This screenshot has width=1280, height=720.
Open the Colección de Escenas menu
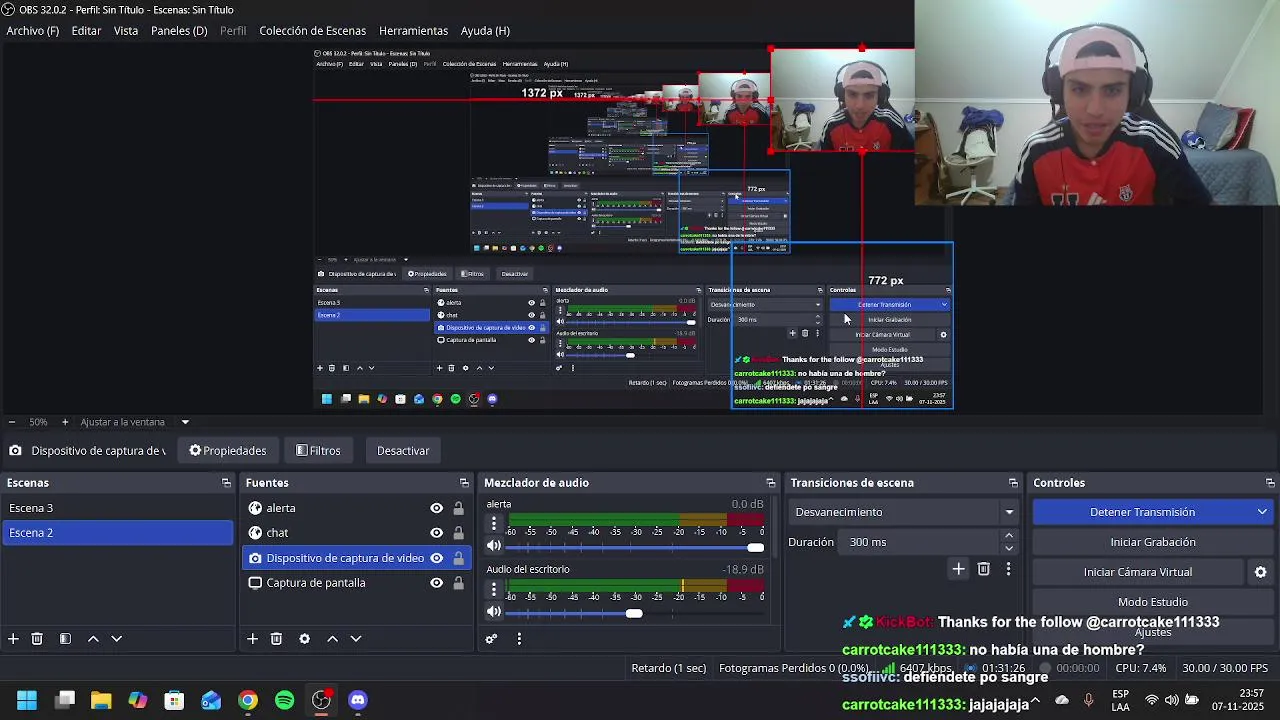coord(313,31)
